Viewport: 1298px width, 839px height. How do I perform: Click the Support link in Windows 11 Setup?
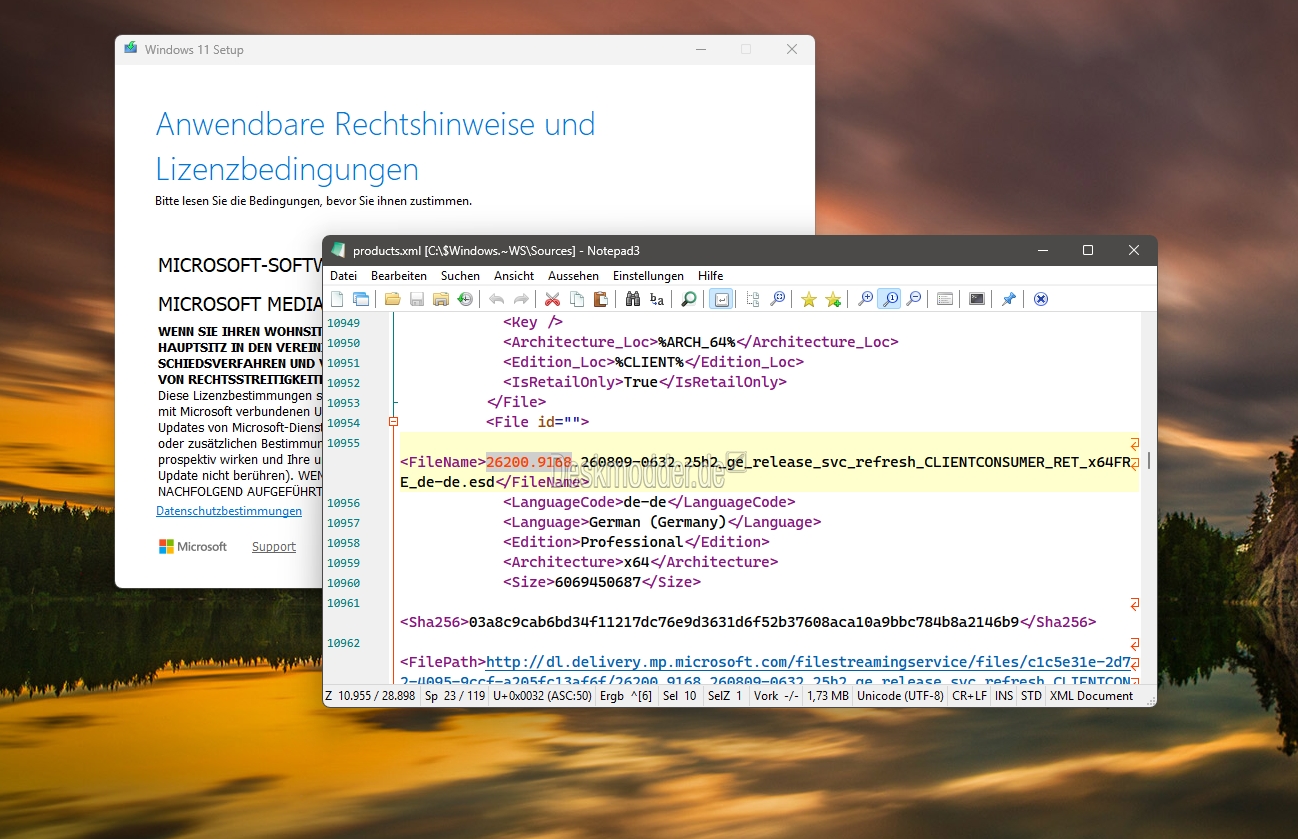pos(274,547)
